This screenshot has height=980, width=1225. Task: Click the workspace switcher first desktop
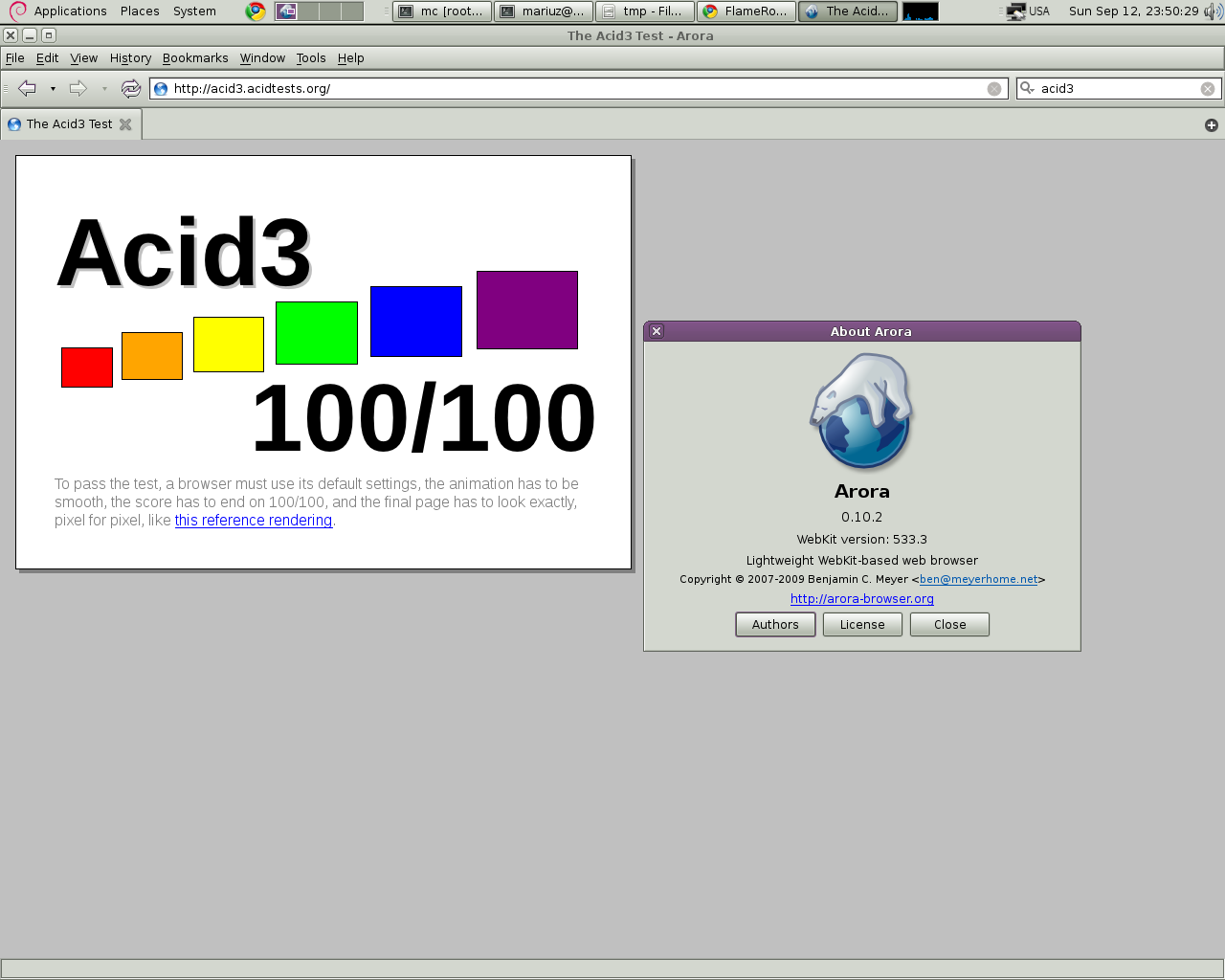tap(286, 11)
